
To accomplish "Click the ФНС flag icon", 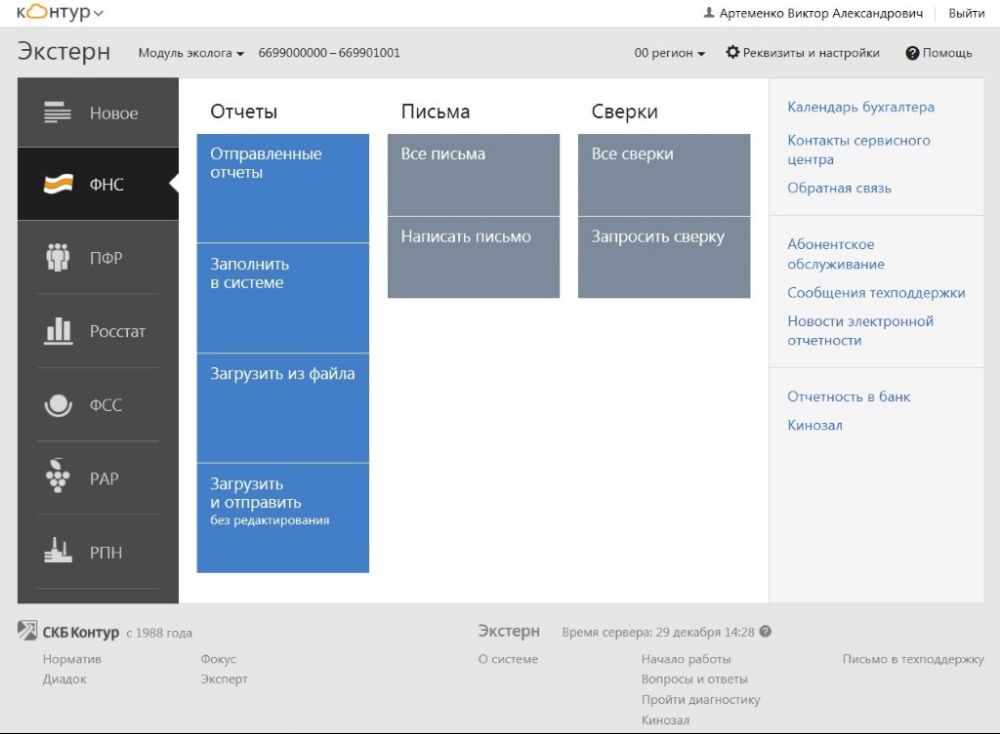I will [x=58, y=184].
